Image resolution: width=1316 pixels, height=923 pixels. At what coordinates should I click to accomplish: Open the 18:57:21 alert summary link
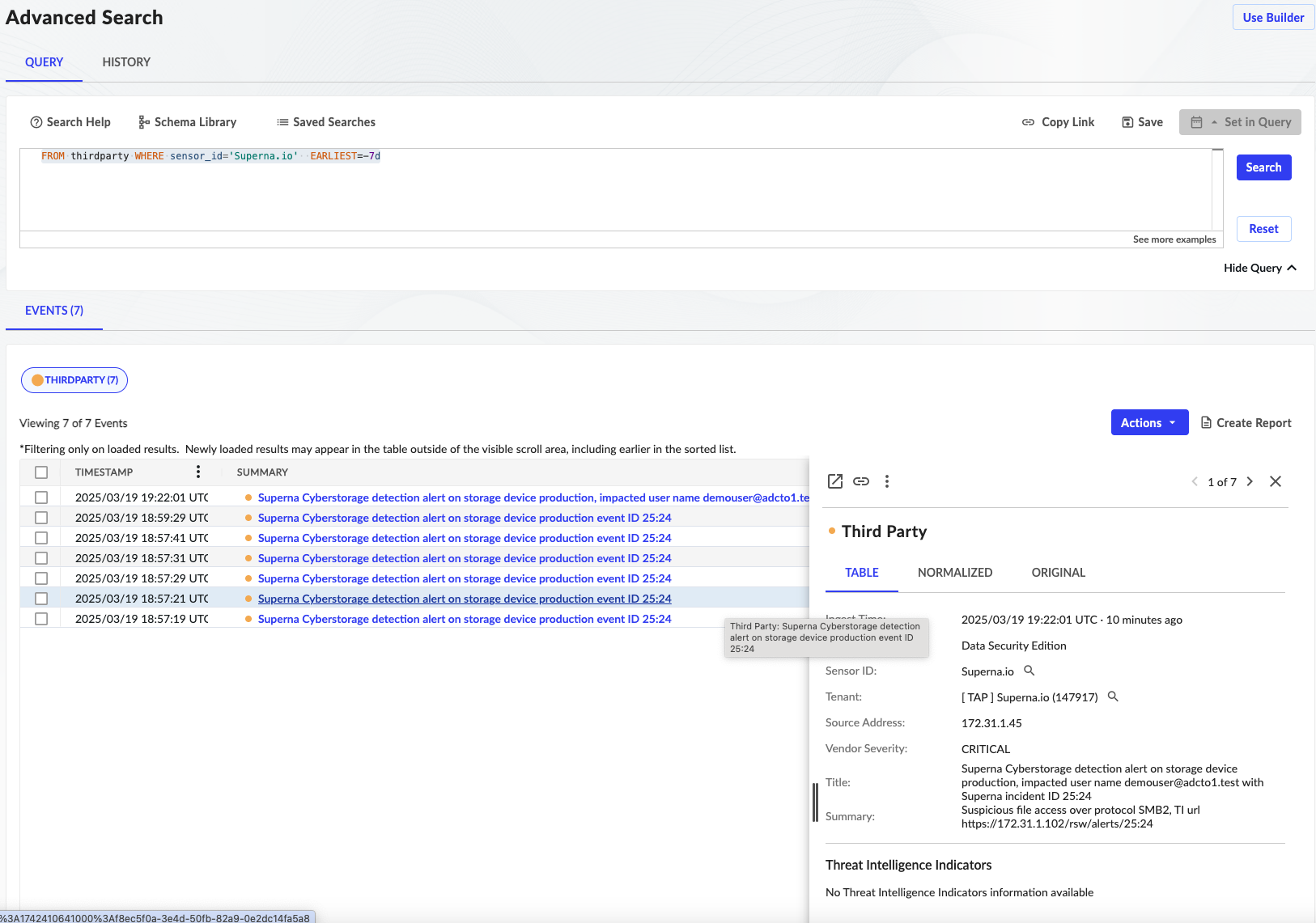465,599
